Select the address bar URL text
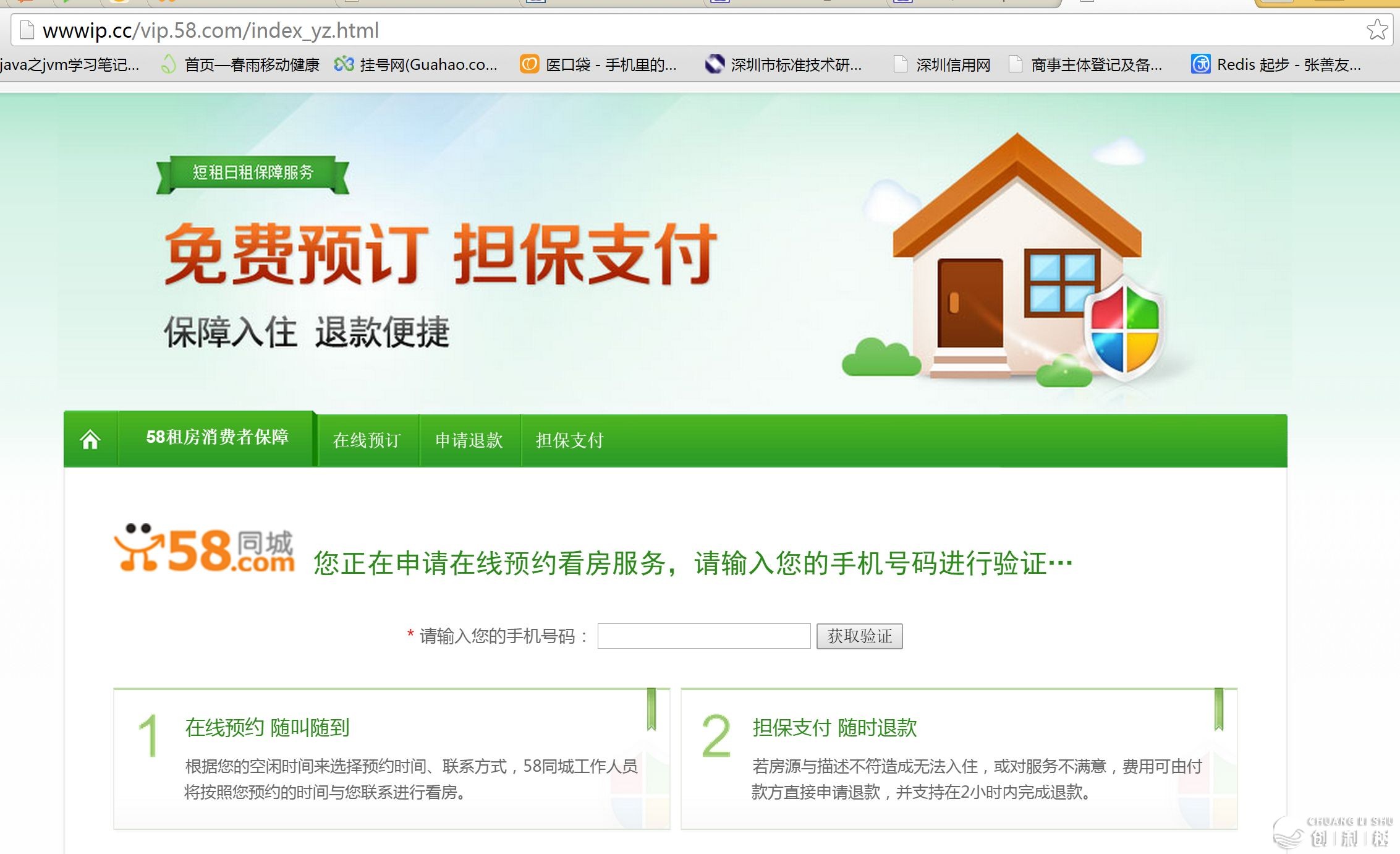This screenshot has height=854, width=1400. [x=211, y=30]
